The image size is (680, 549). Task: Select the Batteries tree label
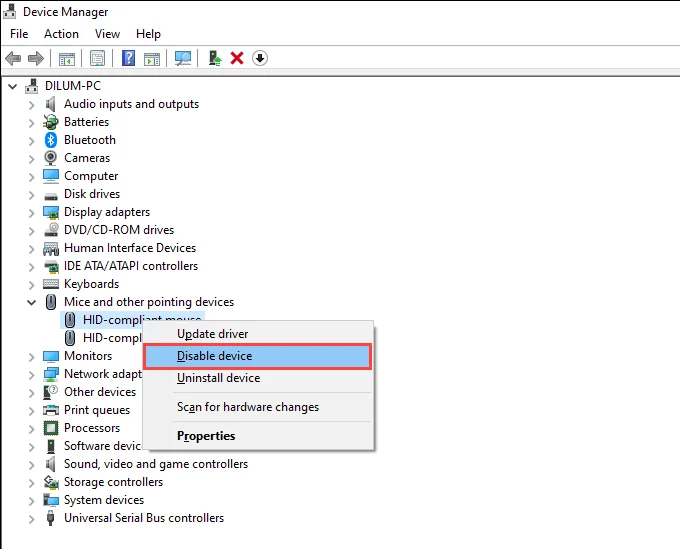[x=86, y=122]
